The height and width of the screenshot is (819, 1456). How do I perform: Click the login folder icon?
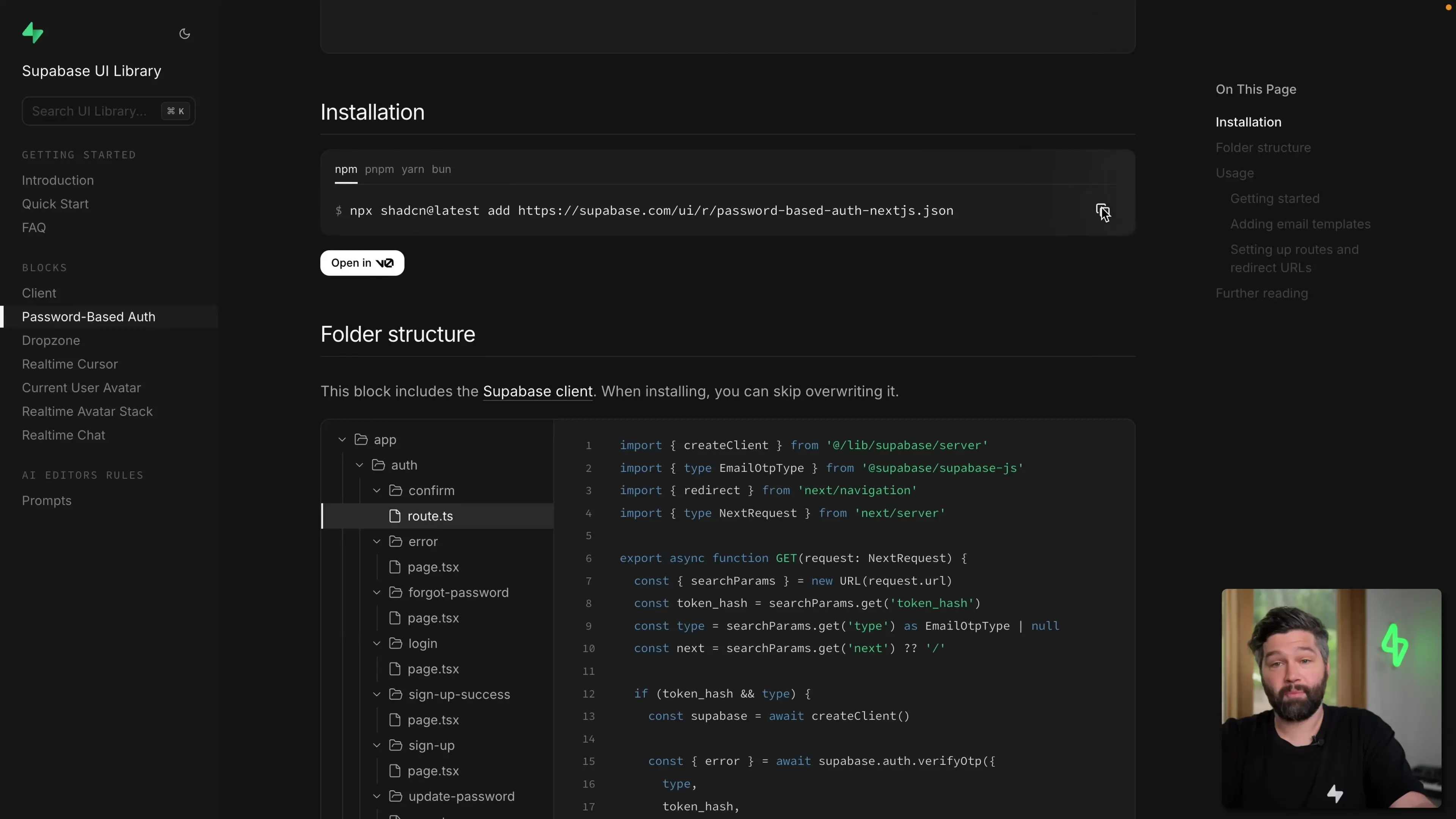pyautogui.click(x=395, y=643)
